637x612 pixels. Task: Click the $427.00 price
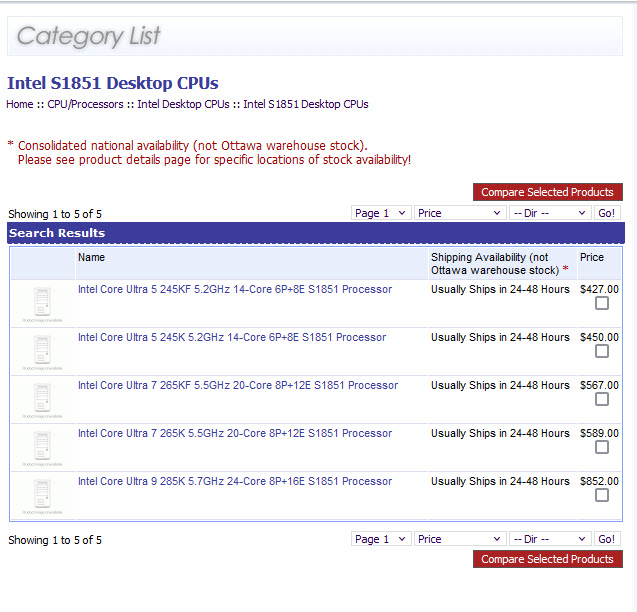(x=599, y=289)
